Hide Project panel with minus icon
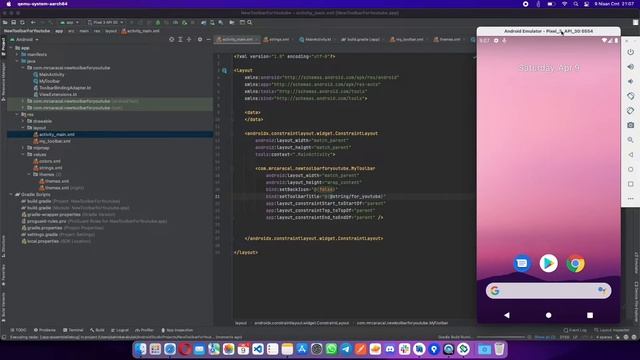 point(209,40)
